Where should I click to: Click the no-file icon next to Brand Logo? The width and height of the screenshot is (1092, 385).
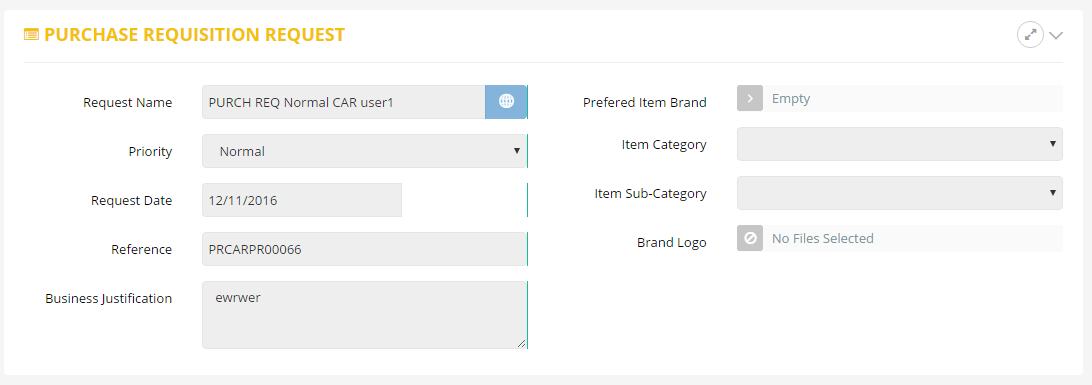tap(750, 238)
